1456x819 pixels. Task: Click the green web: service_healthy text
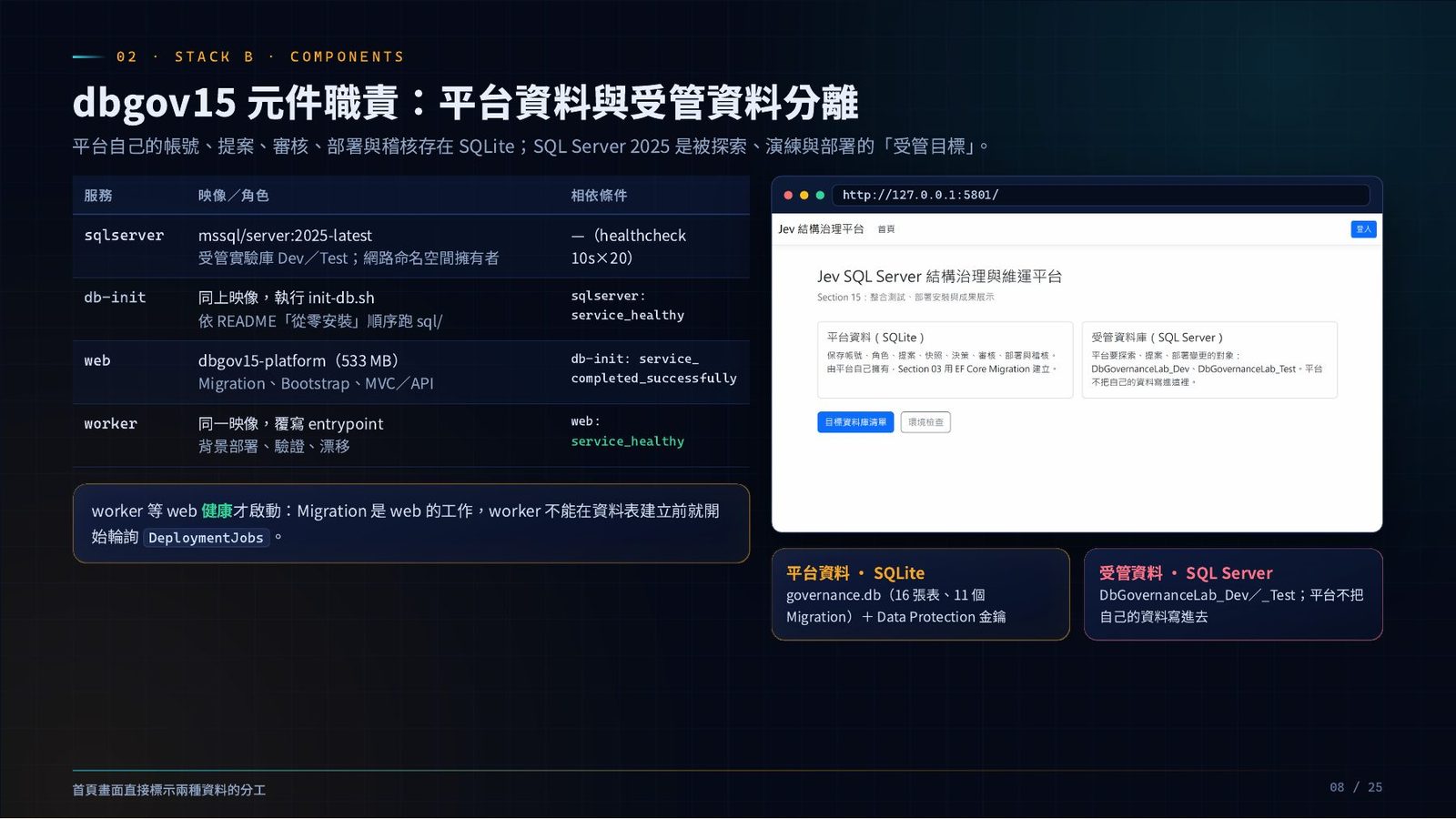coord(628,441)
